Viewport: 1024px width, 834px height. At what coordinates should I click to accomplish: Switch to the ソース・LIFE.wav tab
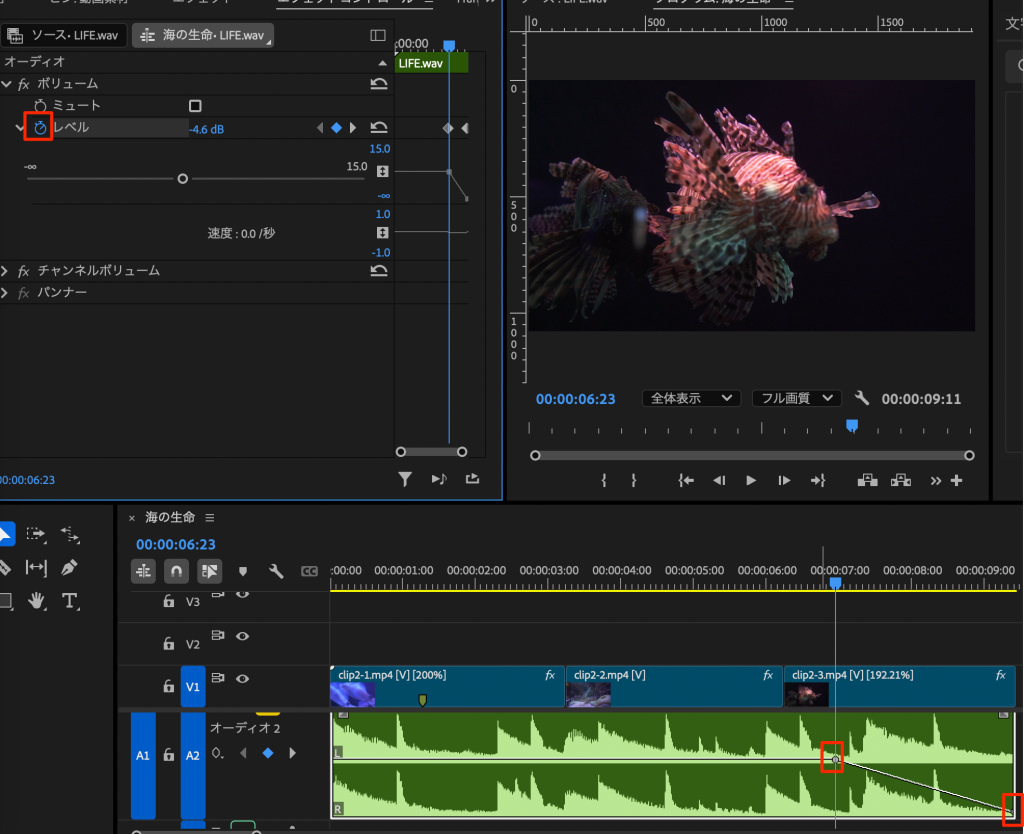66,36
